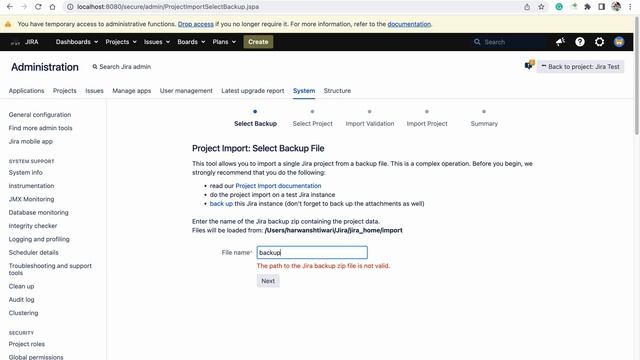Open Instrumentation in sidebar

31,186
